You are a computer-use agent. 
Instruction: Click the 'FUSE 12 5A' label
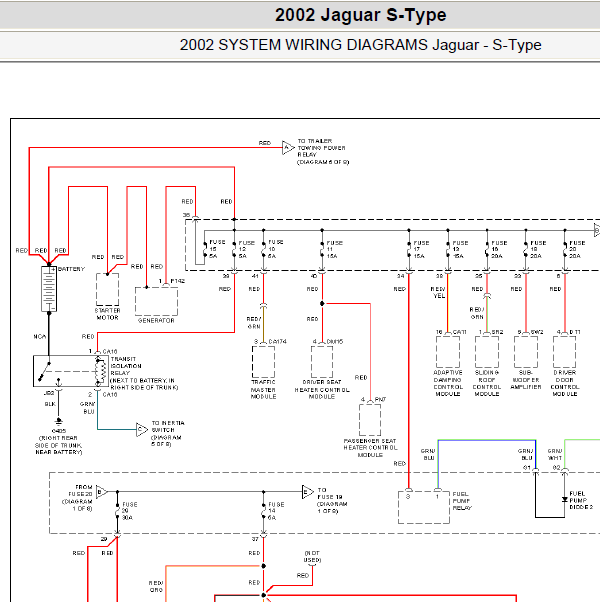[246, 250]
